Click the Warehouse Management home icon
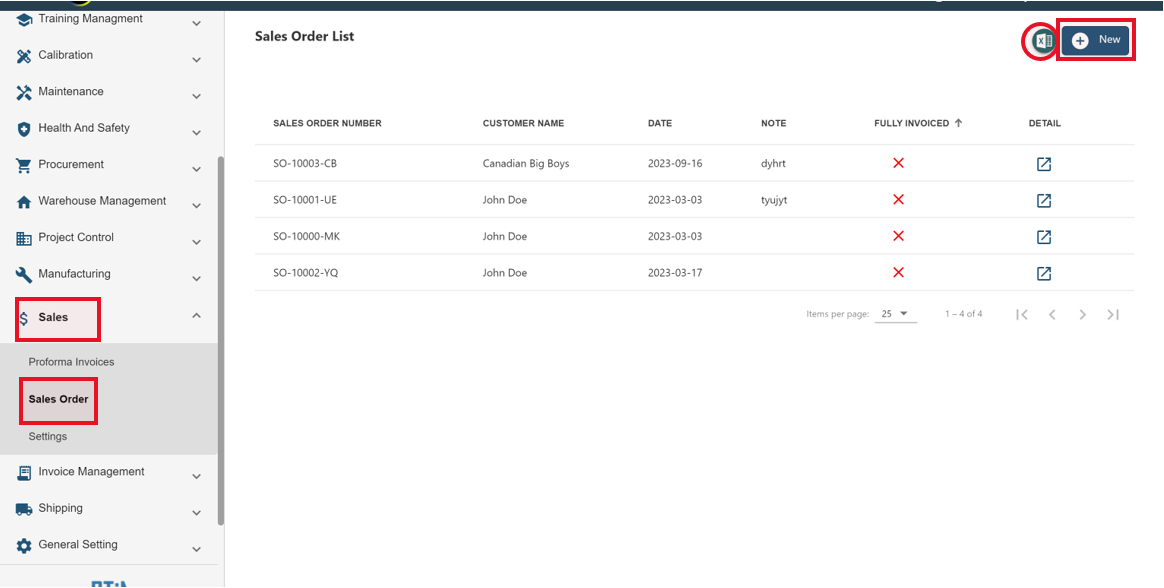This screenshot has width=1164, height=588. pos(21,200)
